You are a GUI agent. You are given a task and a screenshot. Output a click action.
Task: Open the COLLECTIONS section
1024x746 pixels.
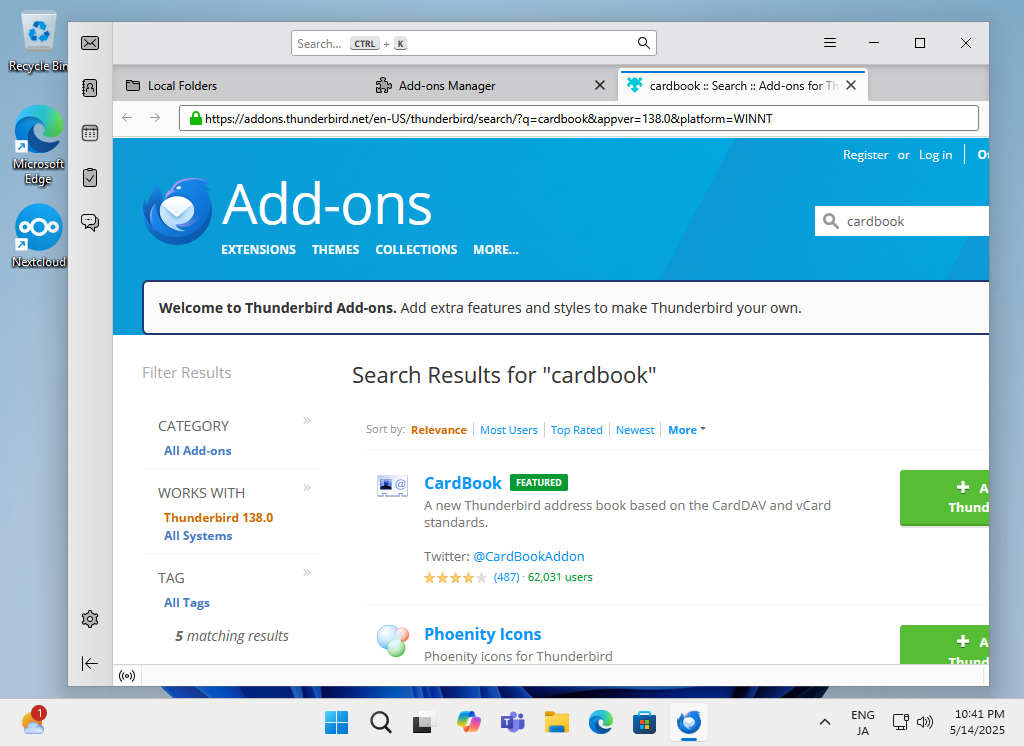coord(416,250)
